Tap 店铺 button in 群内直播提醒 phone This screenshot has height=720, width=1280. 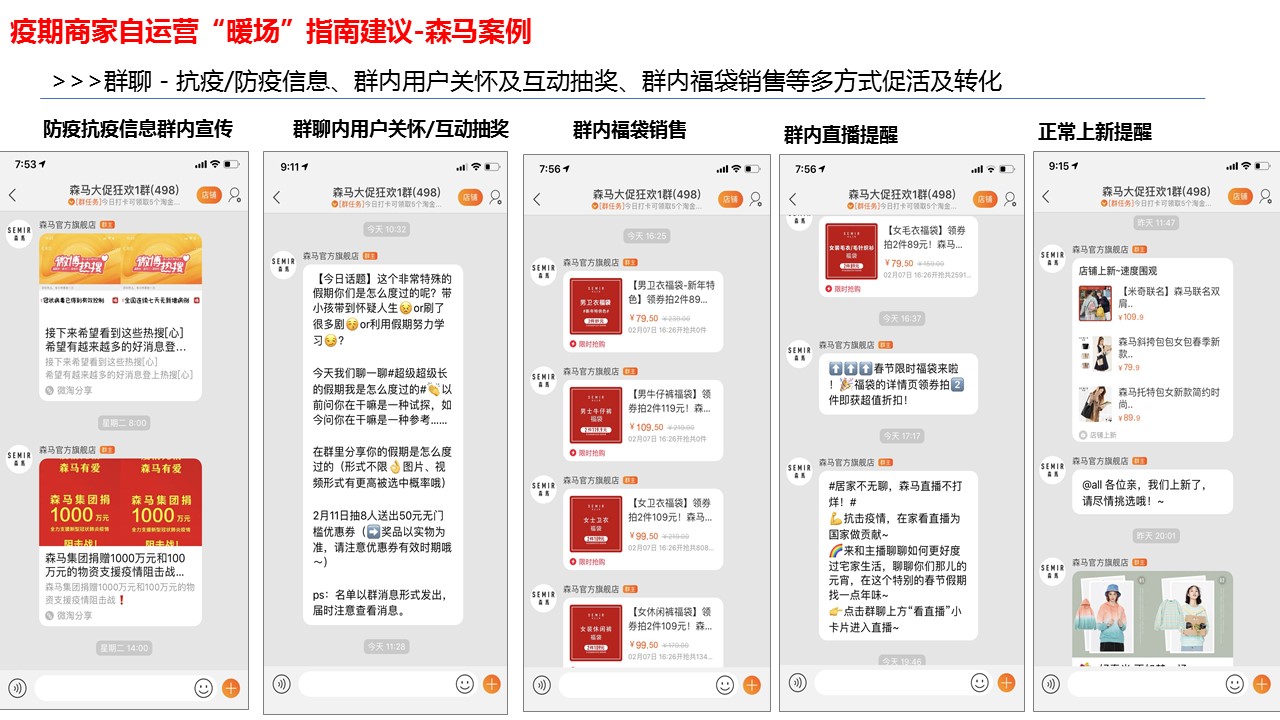(x=985, y=199)
